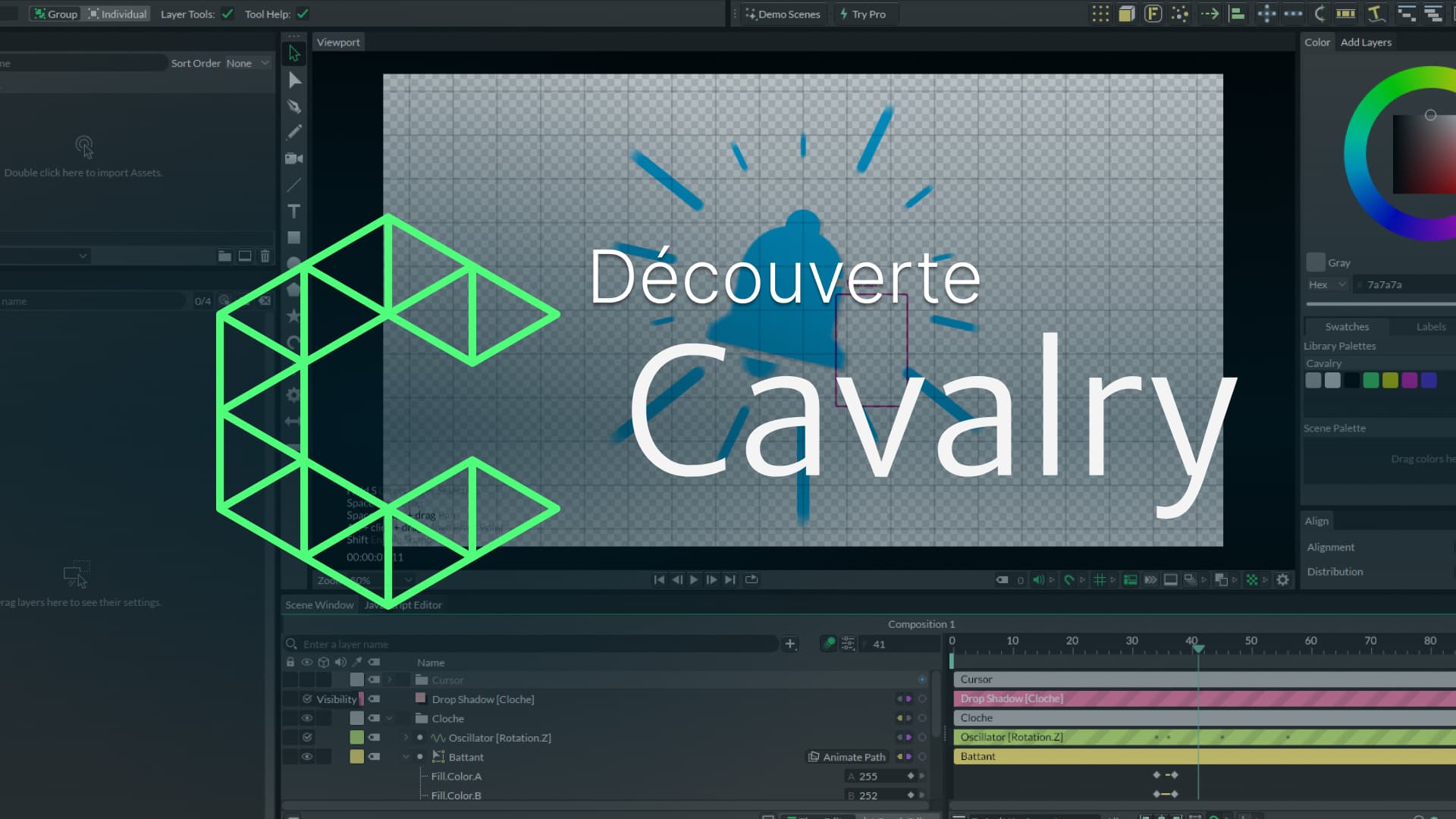Disable the Oscillator [Rotation.Z] behaviour checkbox
This screenshot has width=1456, height=819.
point(307,736)
